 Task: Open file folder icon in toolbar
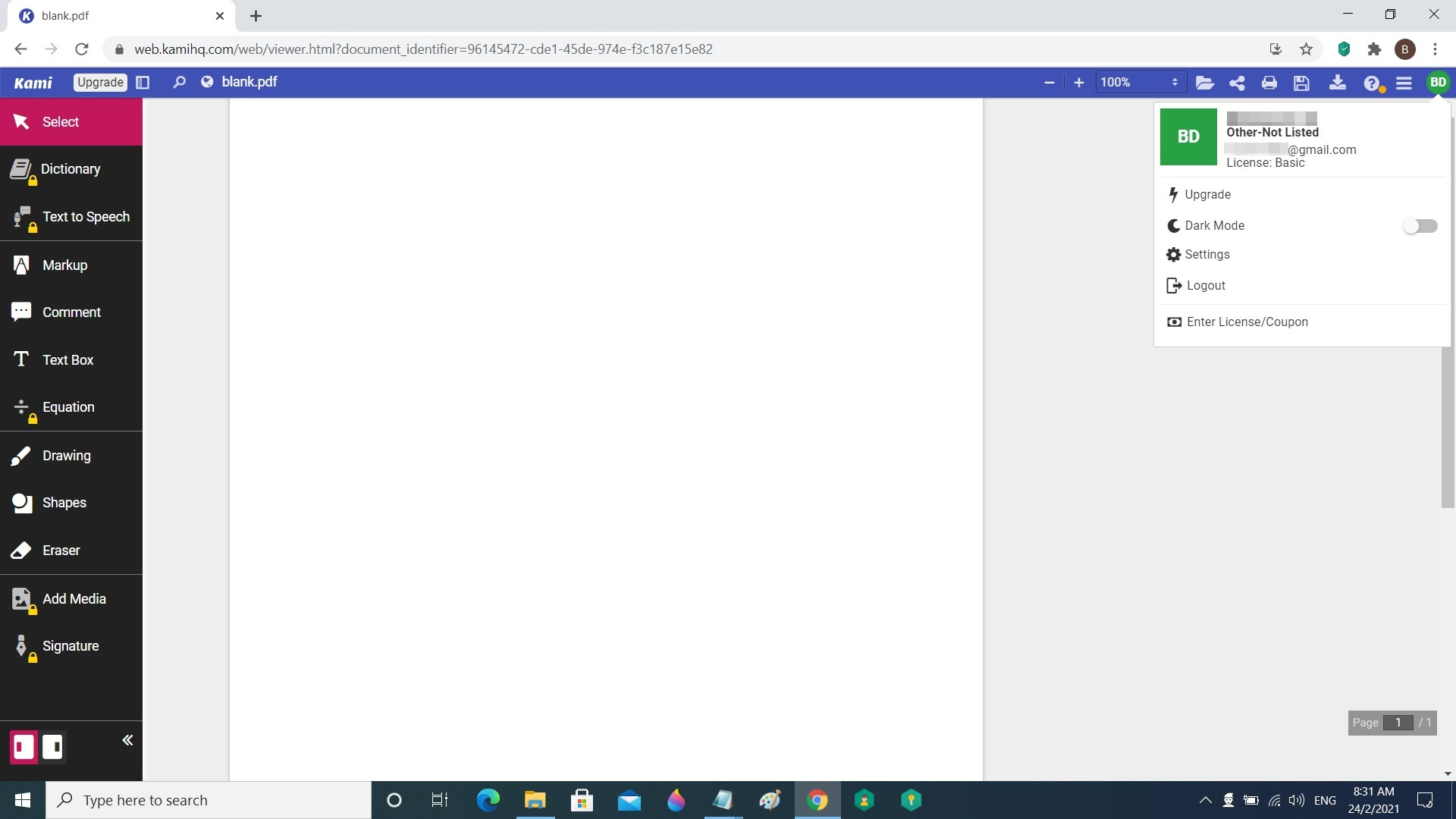point(1204,83)
